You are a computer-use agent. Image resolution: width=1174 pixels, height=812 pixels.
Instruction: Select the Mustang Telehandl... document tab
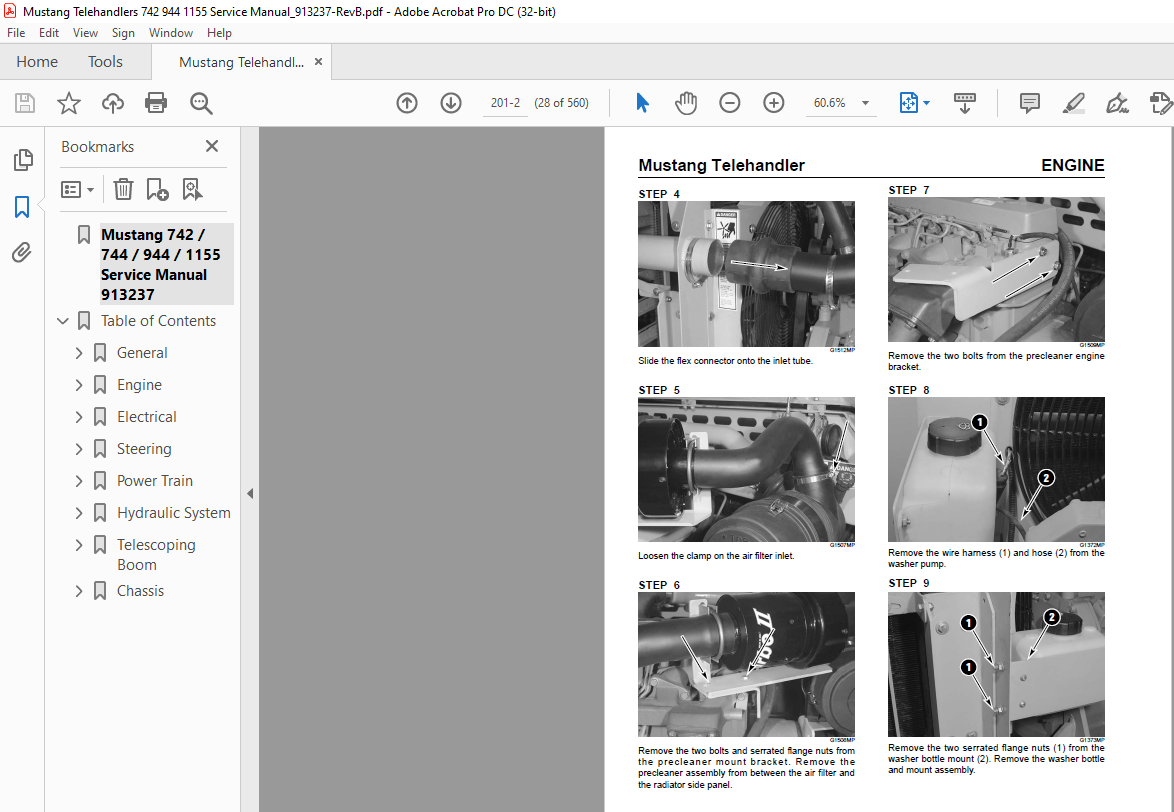pos(241,62)
